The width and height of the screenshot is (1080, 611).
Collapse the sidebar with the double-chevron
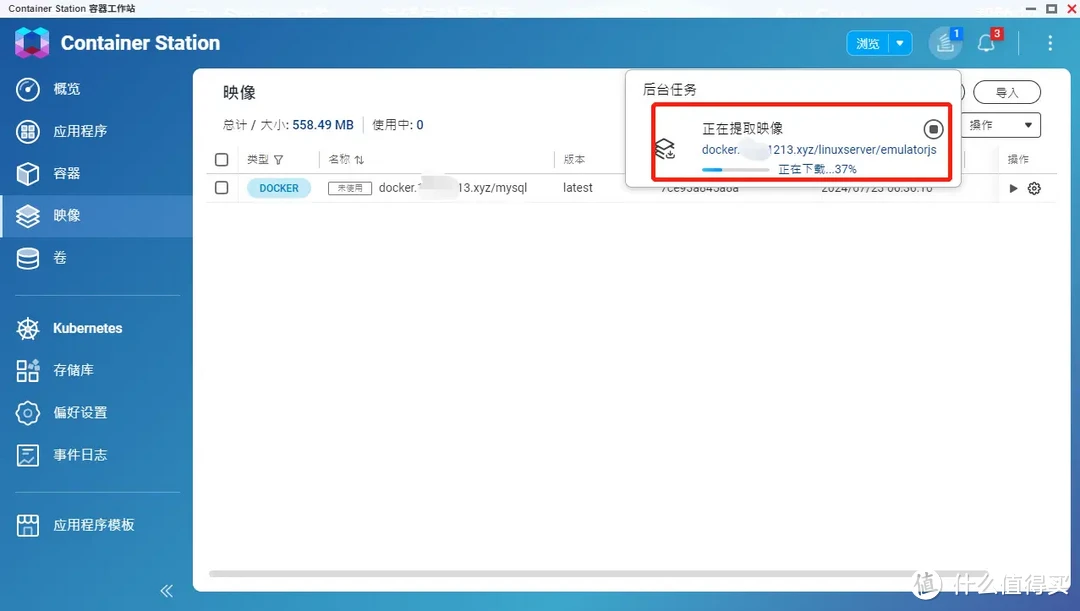click(x=166, y=590)
